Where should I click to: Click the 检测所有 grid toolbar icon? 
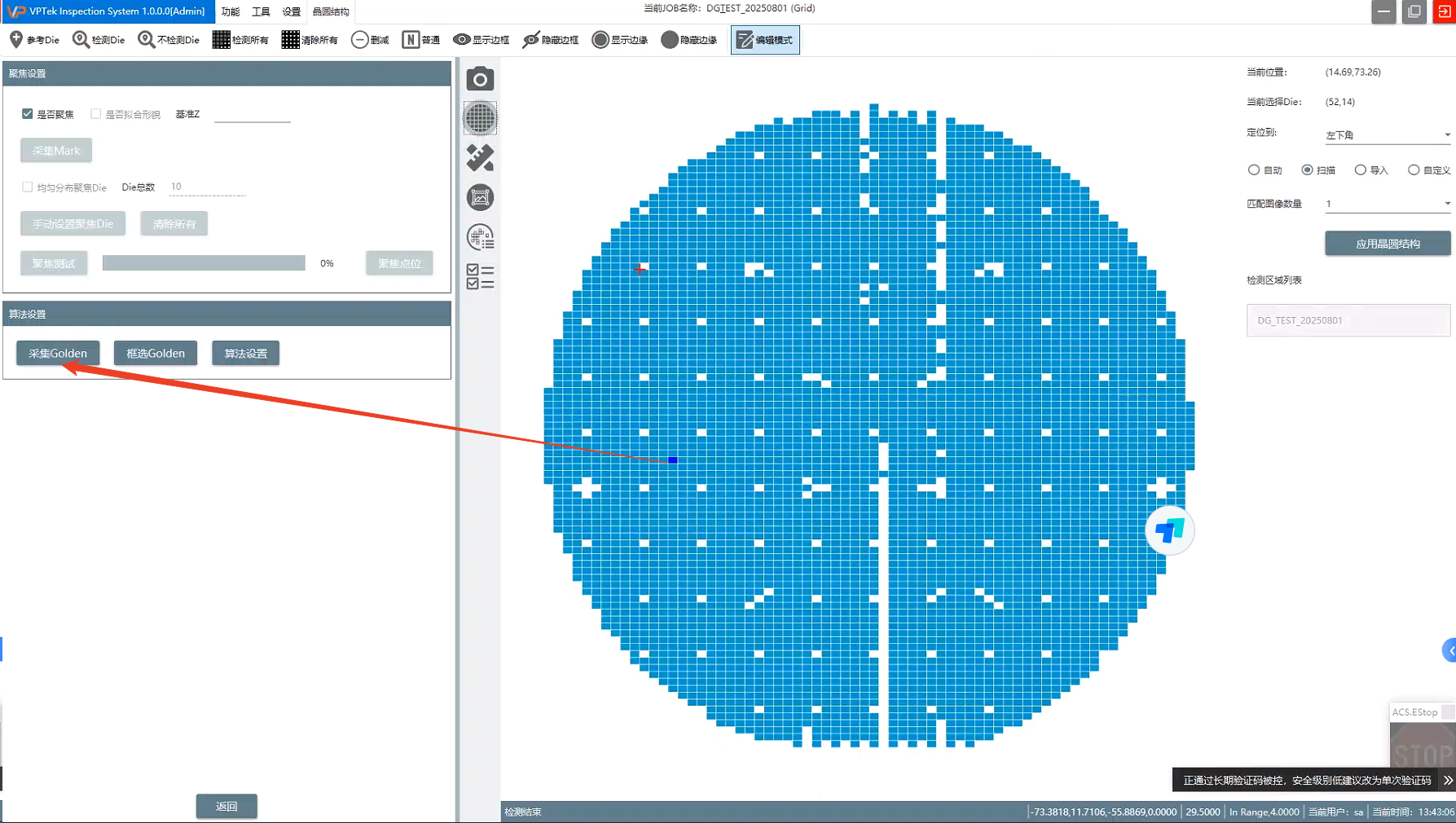coord(240,40)
